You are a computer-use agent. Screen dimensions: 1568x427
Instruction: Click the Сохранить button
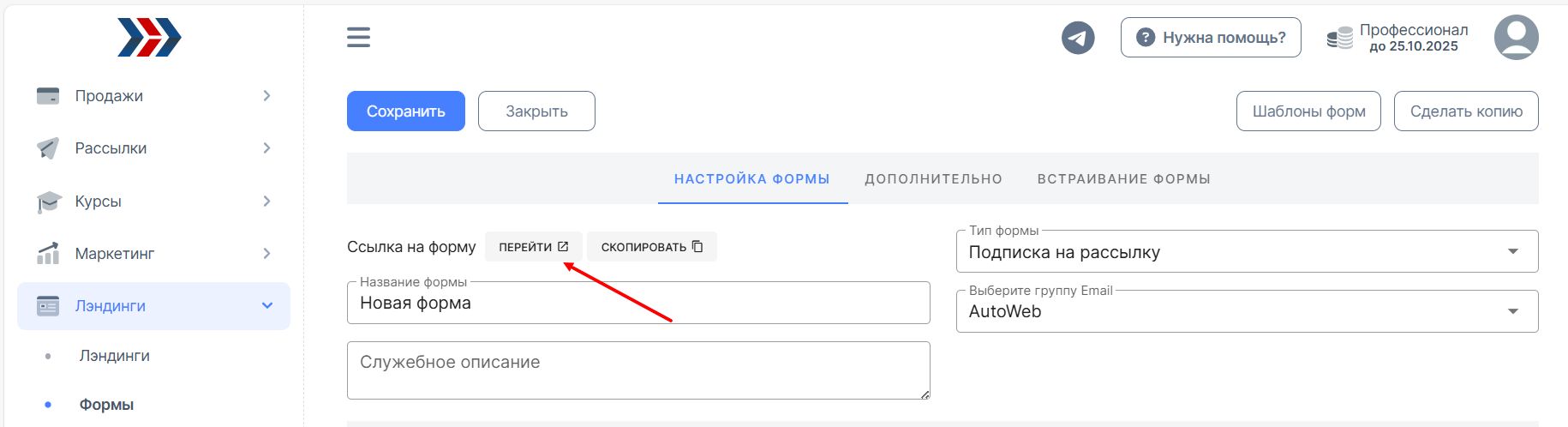point(406,111)
